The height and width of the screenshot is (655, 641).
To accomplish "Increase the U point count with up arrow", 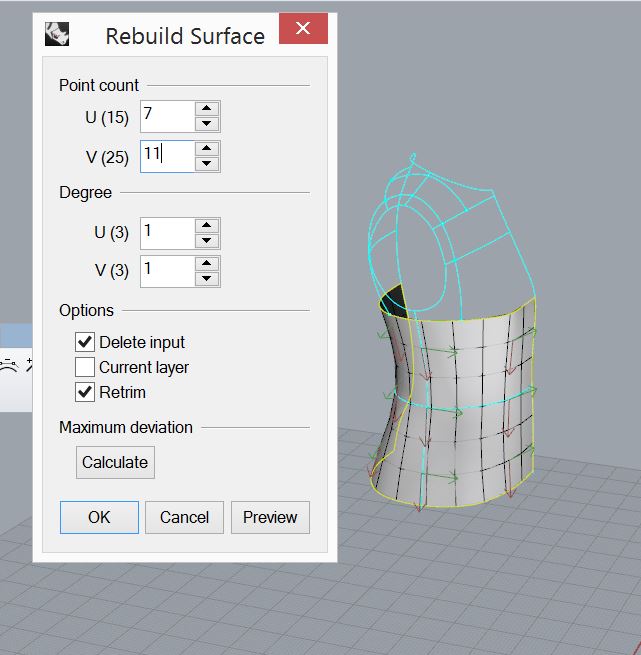I will click(207, 109).
